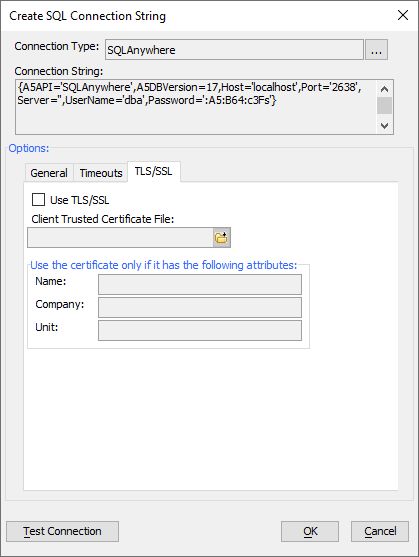Enable the Use TLS/SSL checkbox

pyautogui.click(x=38, y=200)
